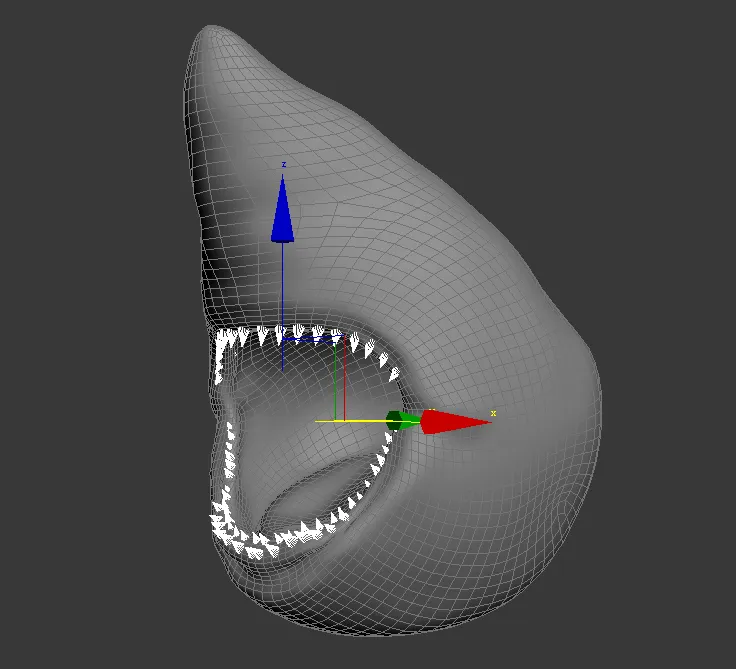Select the upper-left corner tooth of the jaw
736x669 pixels.
223,343
